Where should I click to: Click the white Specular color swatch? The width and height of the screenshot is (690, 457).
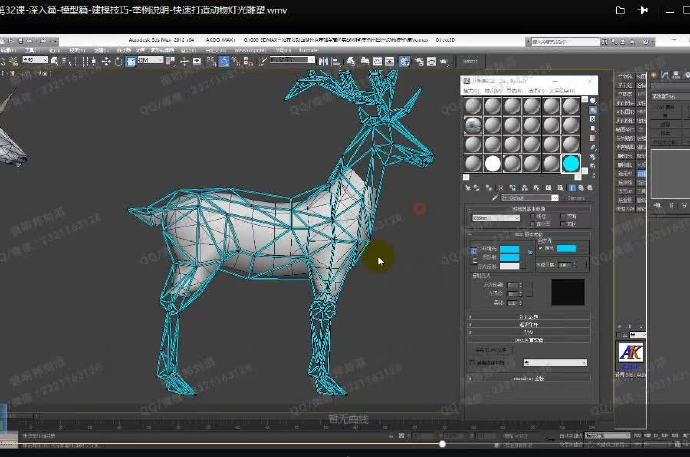510,266
